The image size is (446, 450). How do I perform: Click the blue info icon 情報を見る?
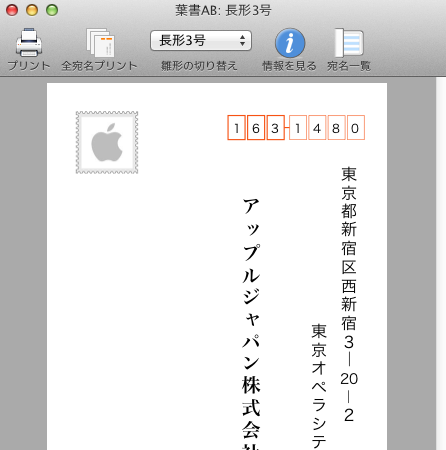pos(290,43)
